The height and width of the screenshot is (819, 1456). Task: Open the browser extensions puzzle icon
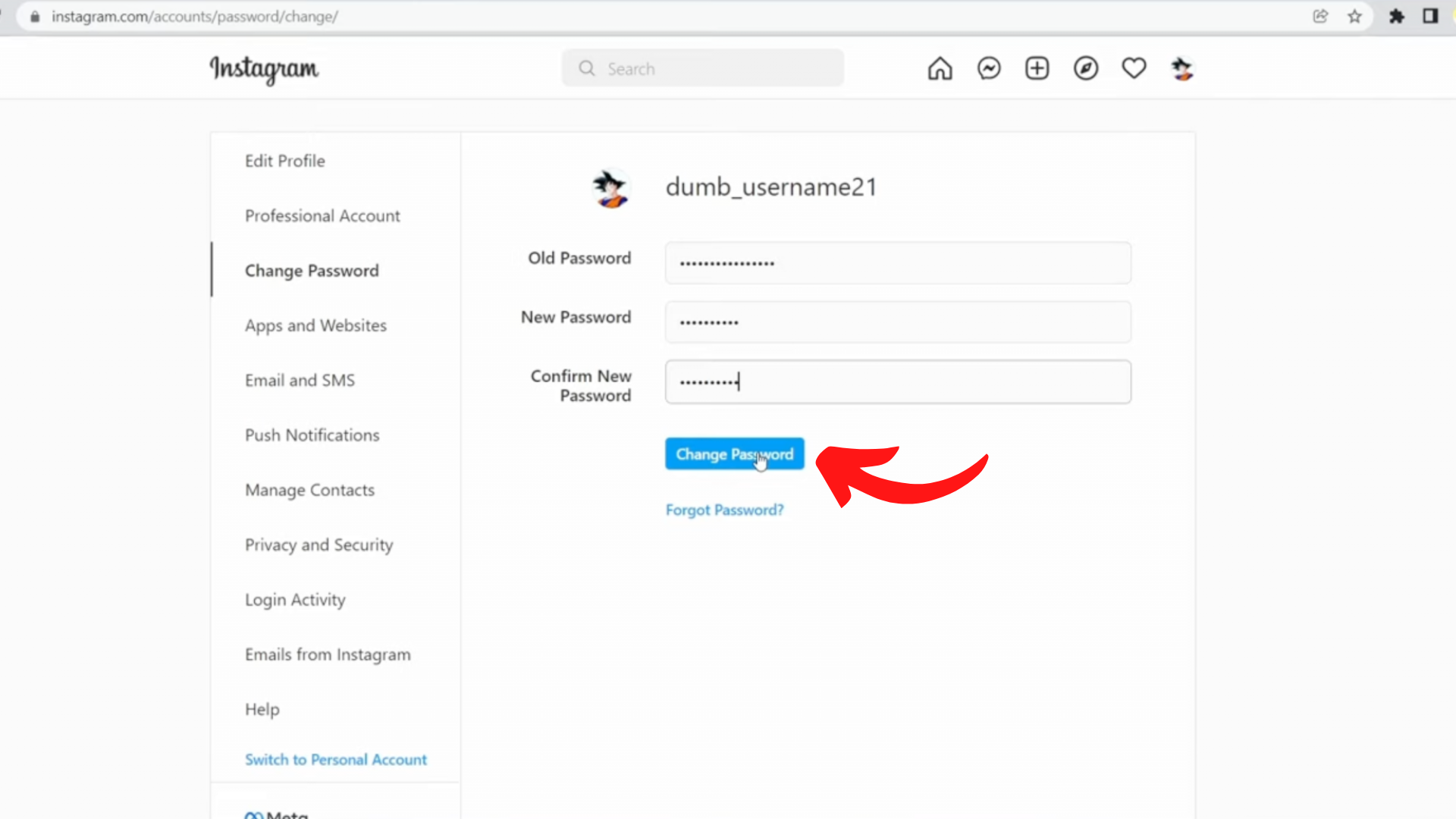coord(1396,16)
